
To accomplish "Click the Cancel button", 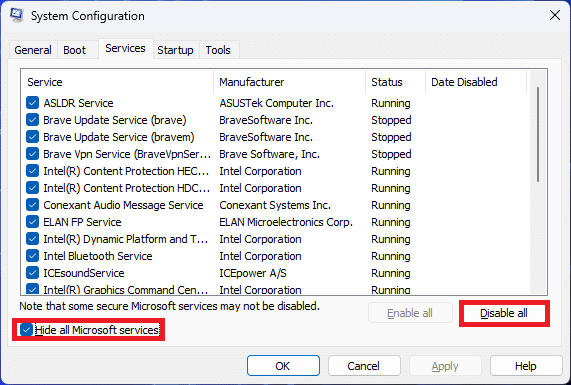I will point(364,366).
